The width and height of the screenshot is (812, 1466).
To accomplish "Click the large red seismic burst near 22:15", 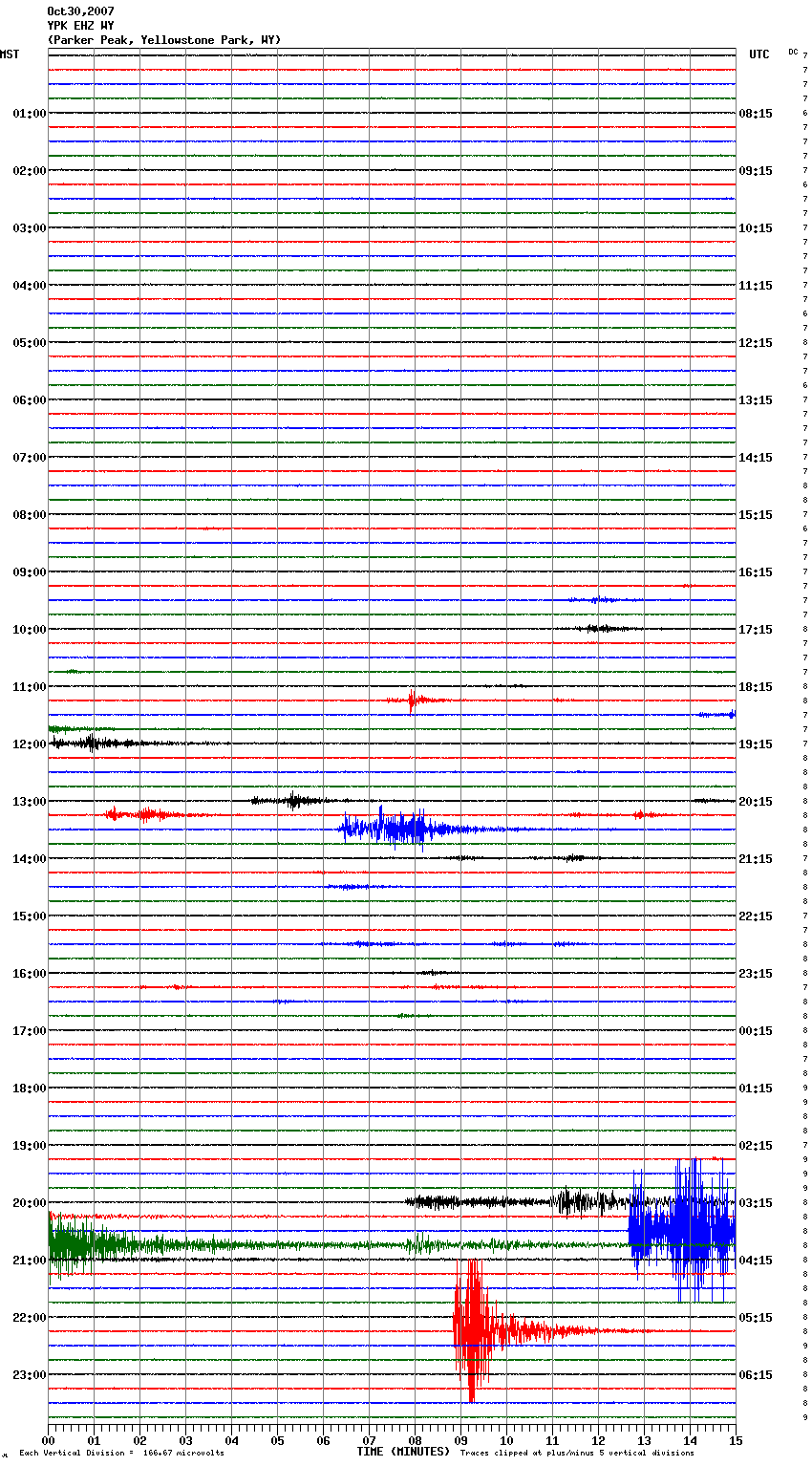I will (473, 1330).
